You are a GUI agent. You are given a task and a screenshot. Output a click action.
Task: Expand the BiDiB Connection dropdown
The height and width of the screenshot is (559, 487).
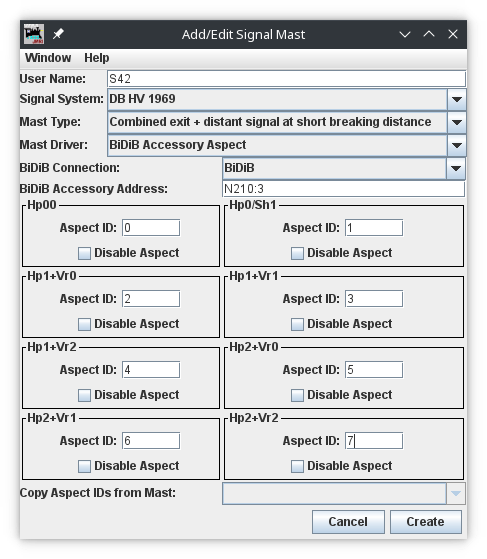tap(456, 168)
